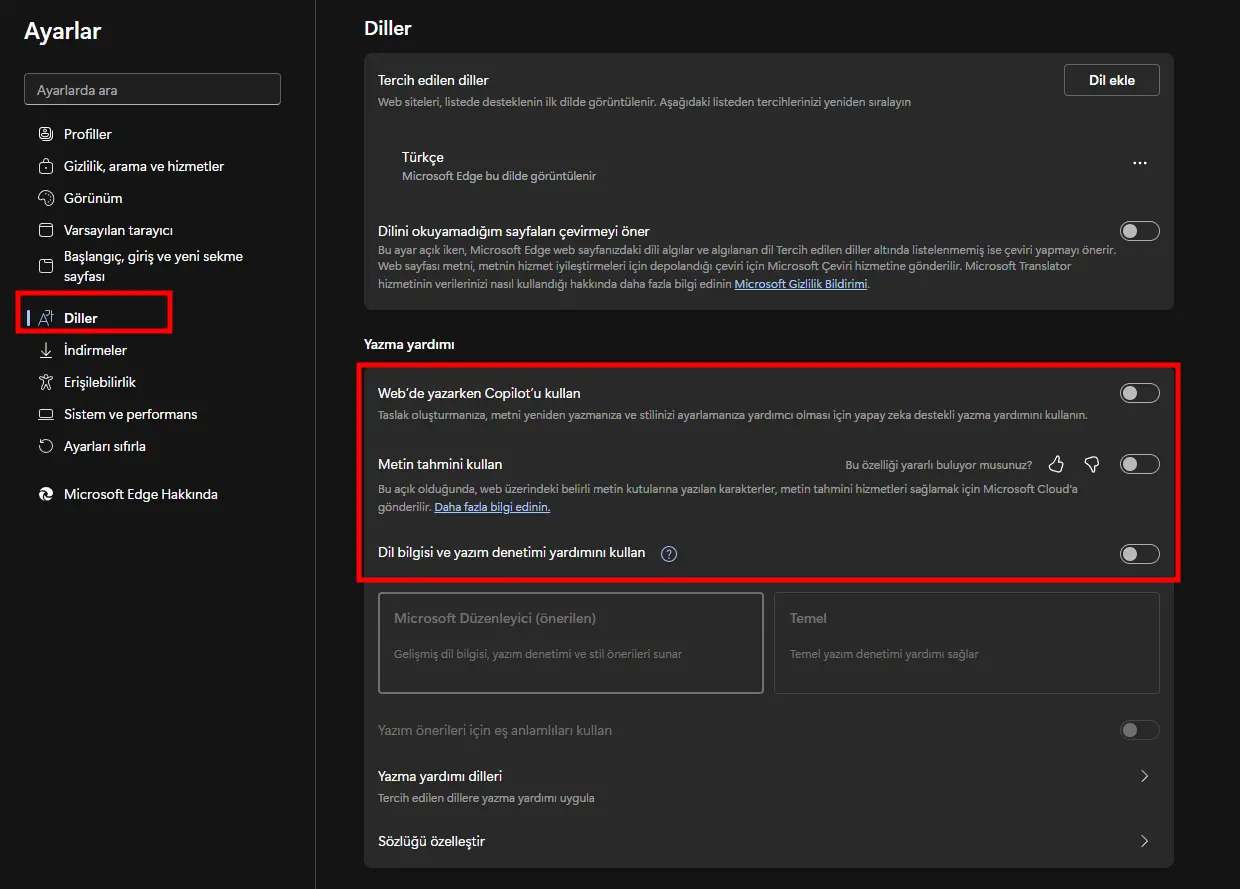Click the Başlangıç, giriş ve yeni sekme icon
This screenshot has width=1240, height=889.
(45, 266)
